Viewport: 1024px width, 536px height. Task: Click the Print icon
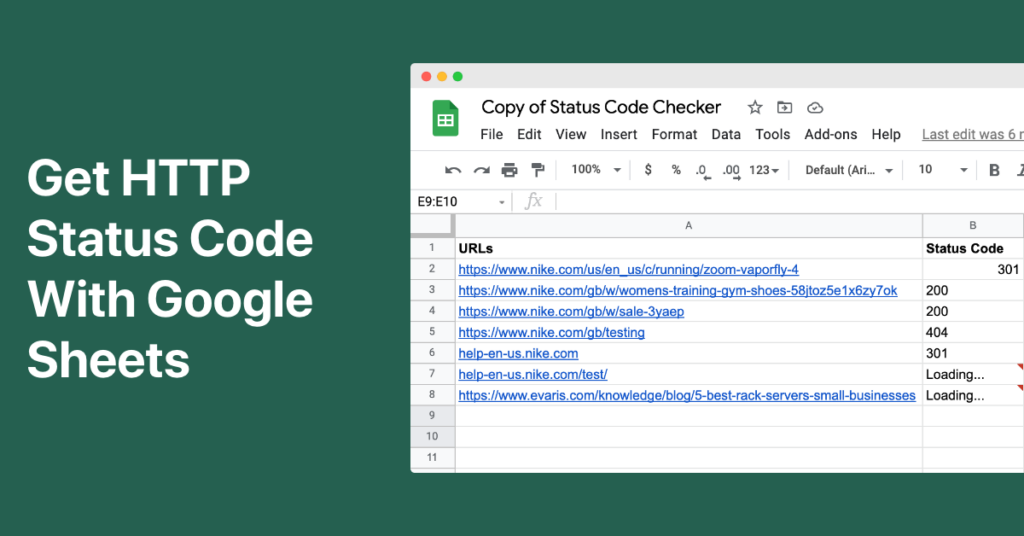point(509,170)
